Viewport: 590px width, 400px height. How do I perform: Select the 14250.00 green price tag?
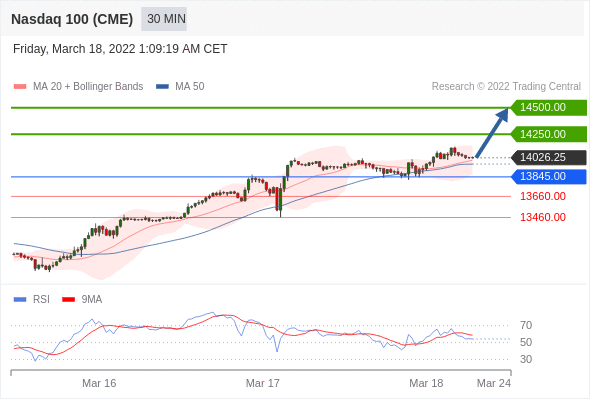pos(549,134)
